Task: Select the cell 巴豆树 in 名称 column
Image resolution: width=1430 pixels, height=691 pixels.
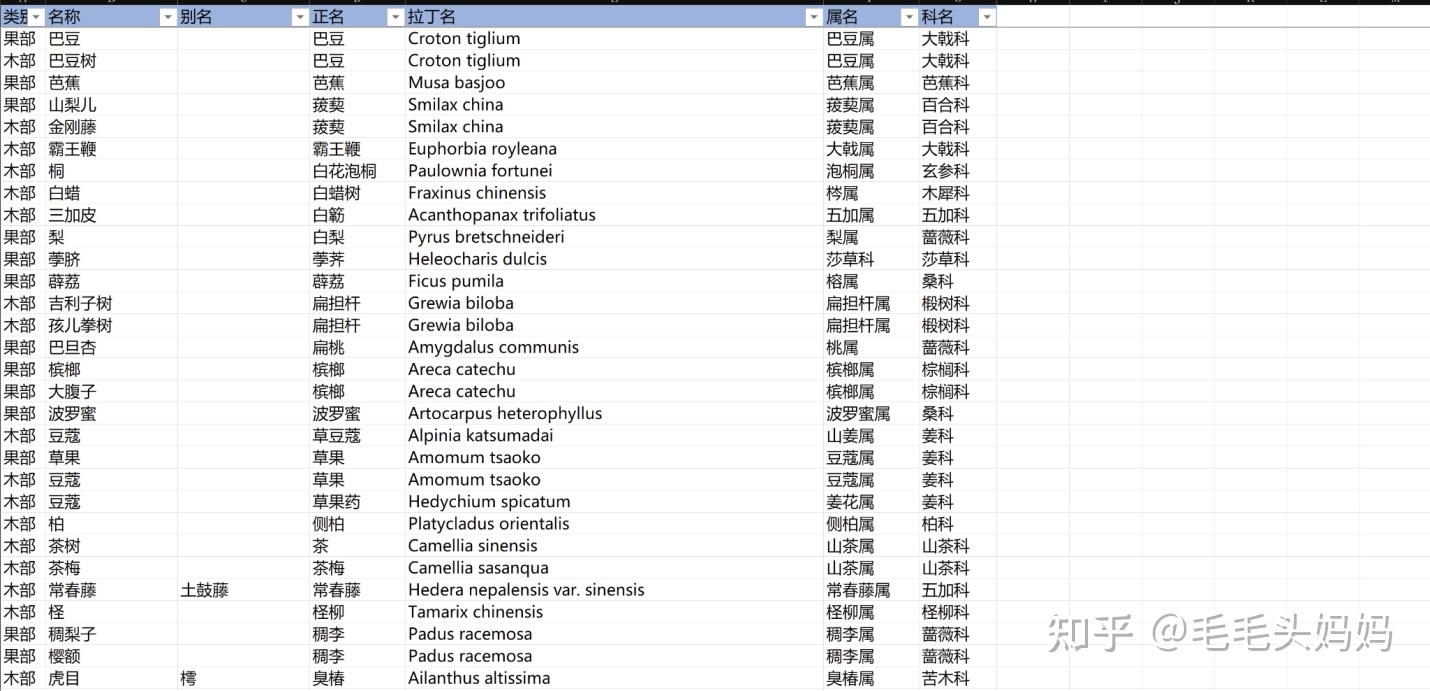Action: (111, 61)
